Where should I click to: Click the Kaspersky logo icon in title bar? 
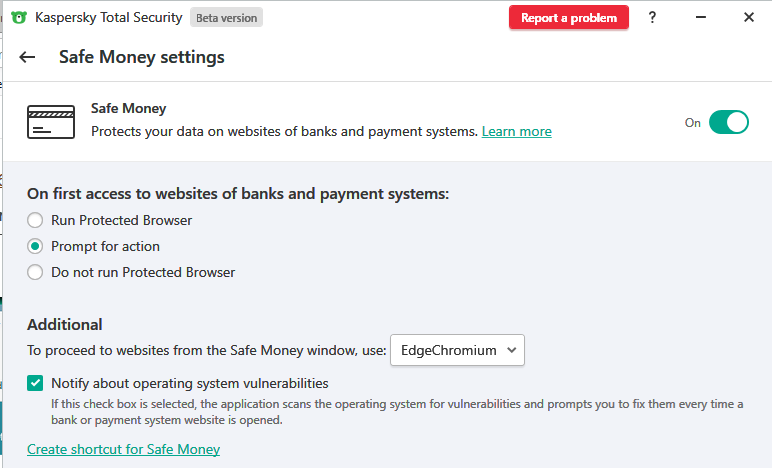click(19, 18)
